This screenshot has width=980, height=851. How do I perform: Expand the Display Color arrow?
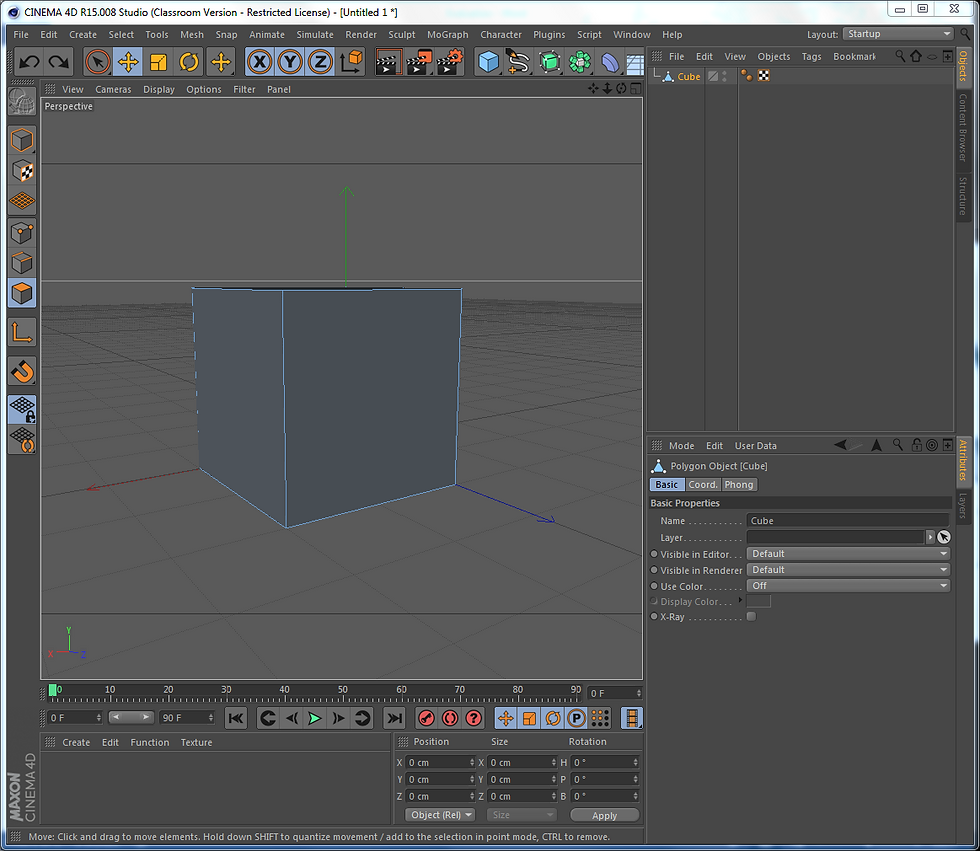click(x=740, y=600)
